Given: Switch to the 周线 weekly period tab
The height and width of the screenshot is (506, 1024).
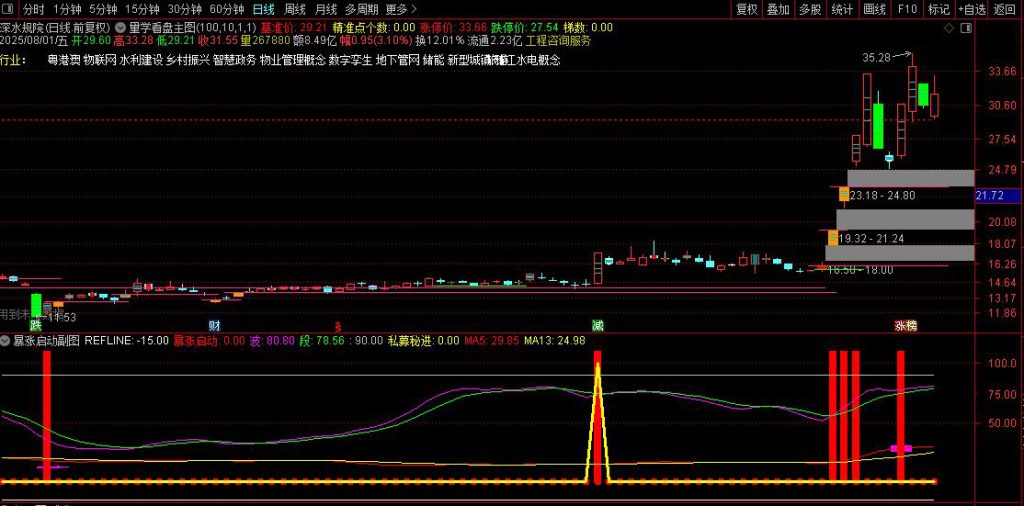Looking at the screenshot, I should [x=295, y=9].
